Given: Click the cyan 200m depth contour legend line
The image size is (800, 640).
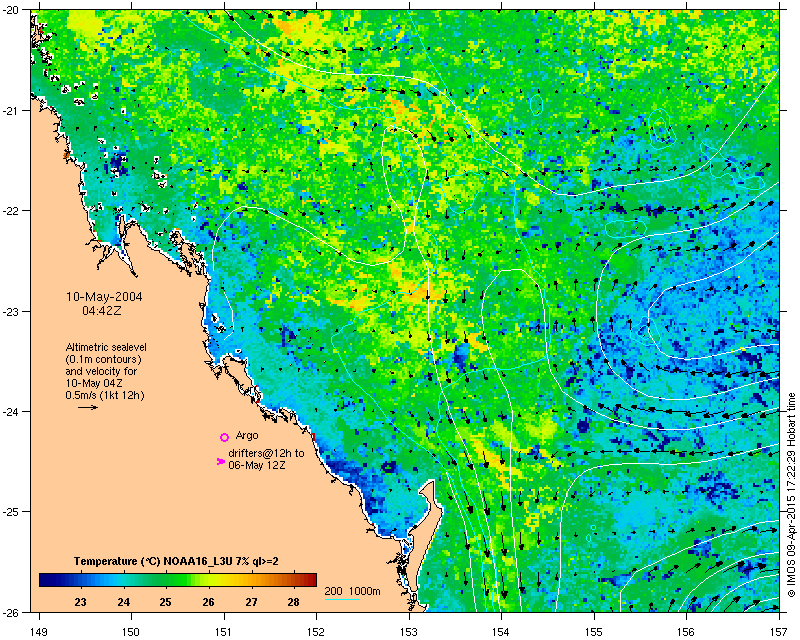Looking at the screenshot, I should point(342,599).
